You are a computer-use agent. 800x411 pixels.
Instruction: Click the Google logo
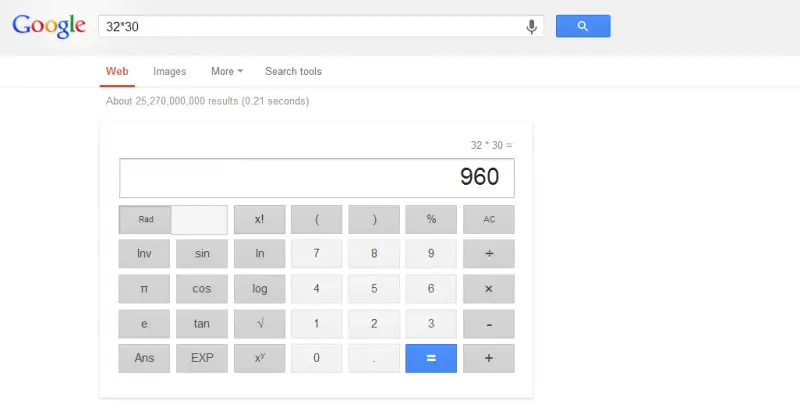tap(49, 26)
